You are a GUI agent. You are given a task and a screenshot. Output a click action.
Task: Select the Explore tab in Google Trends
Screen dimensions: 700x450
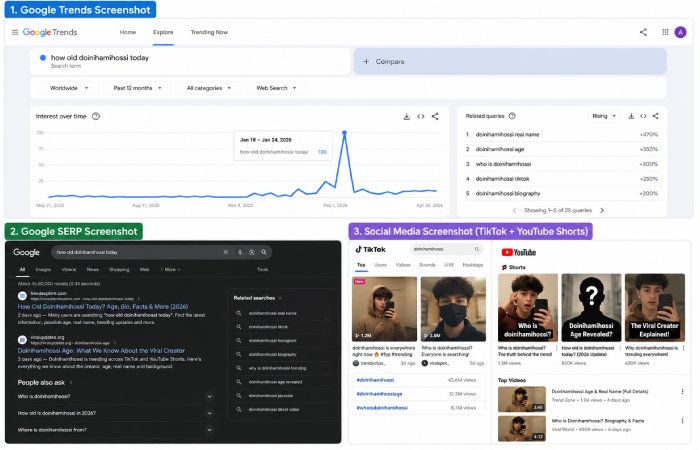pyautogui.click(x=163, y=32)
